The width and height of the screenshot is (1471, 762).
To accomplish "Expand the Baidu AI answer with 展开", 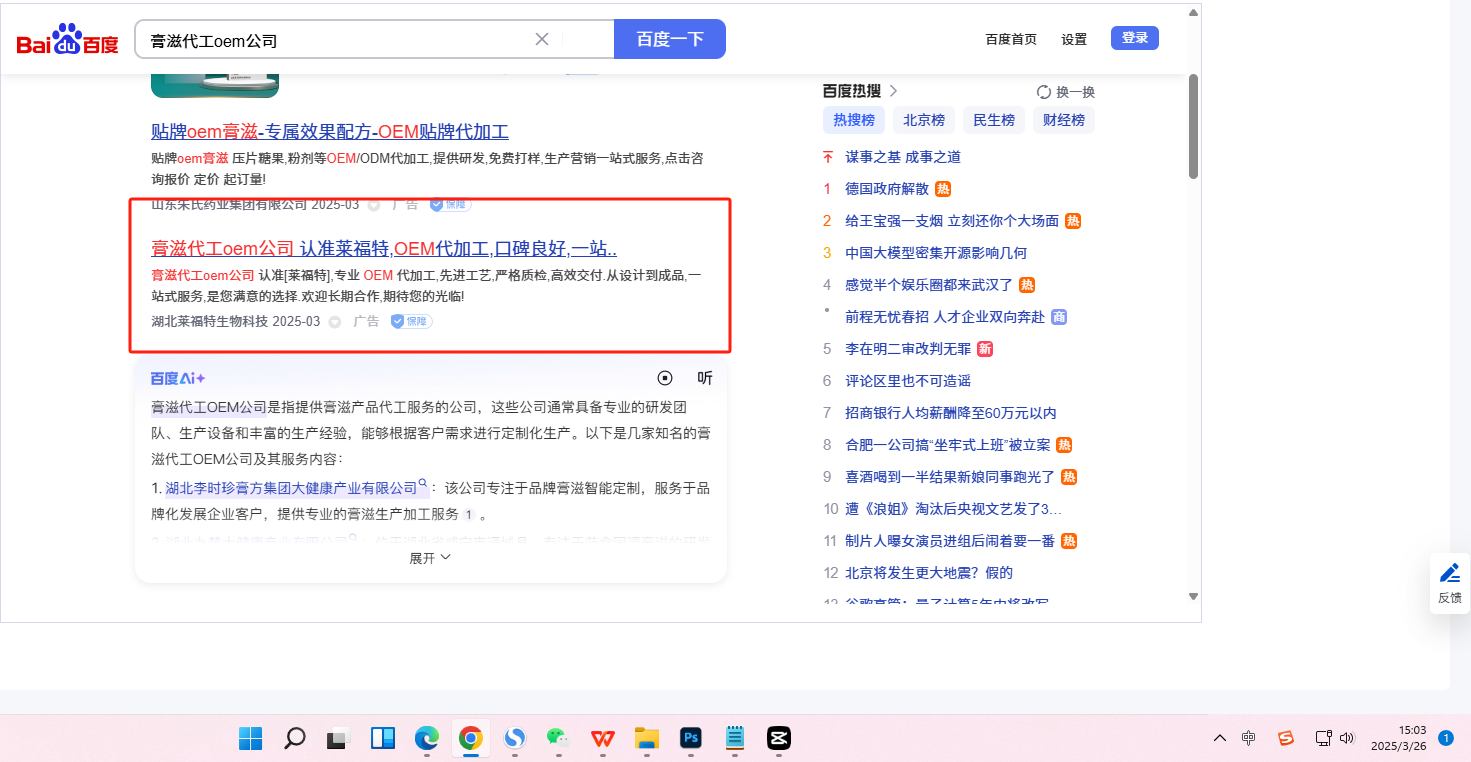I will [430, 558].
